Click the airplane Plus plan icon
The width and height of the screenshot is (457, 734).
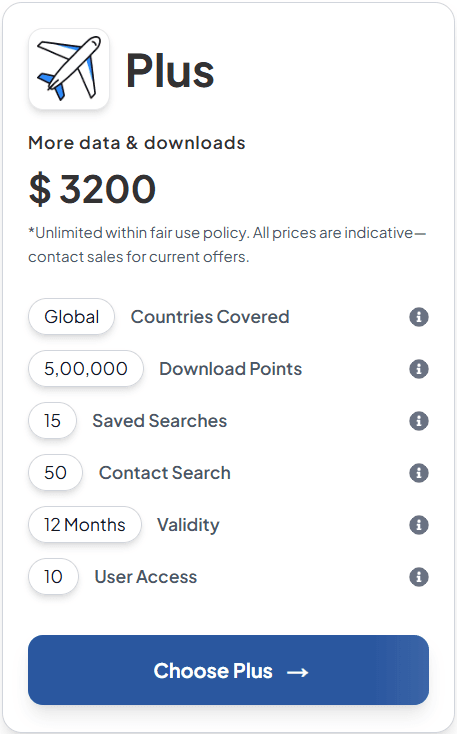click(69, 69)
